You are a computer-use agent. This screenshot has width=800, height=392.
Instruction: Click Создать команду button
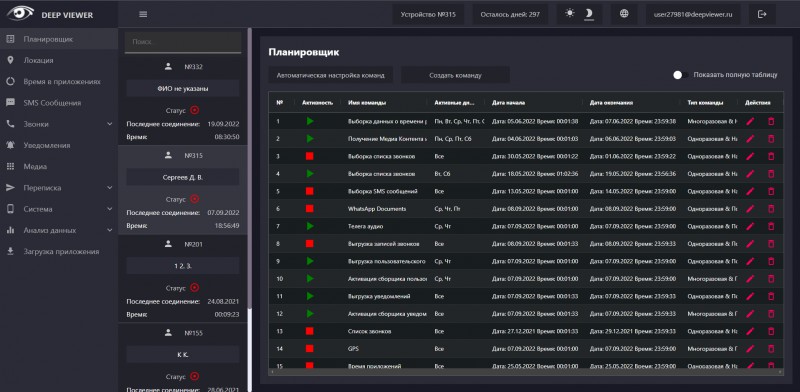tap(455, 75)
